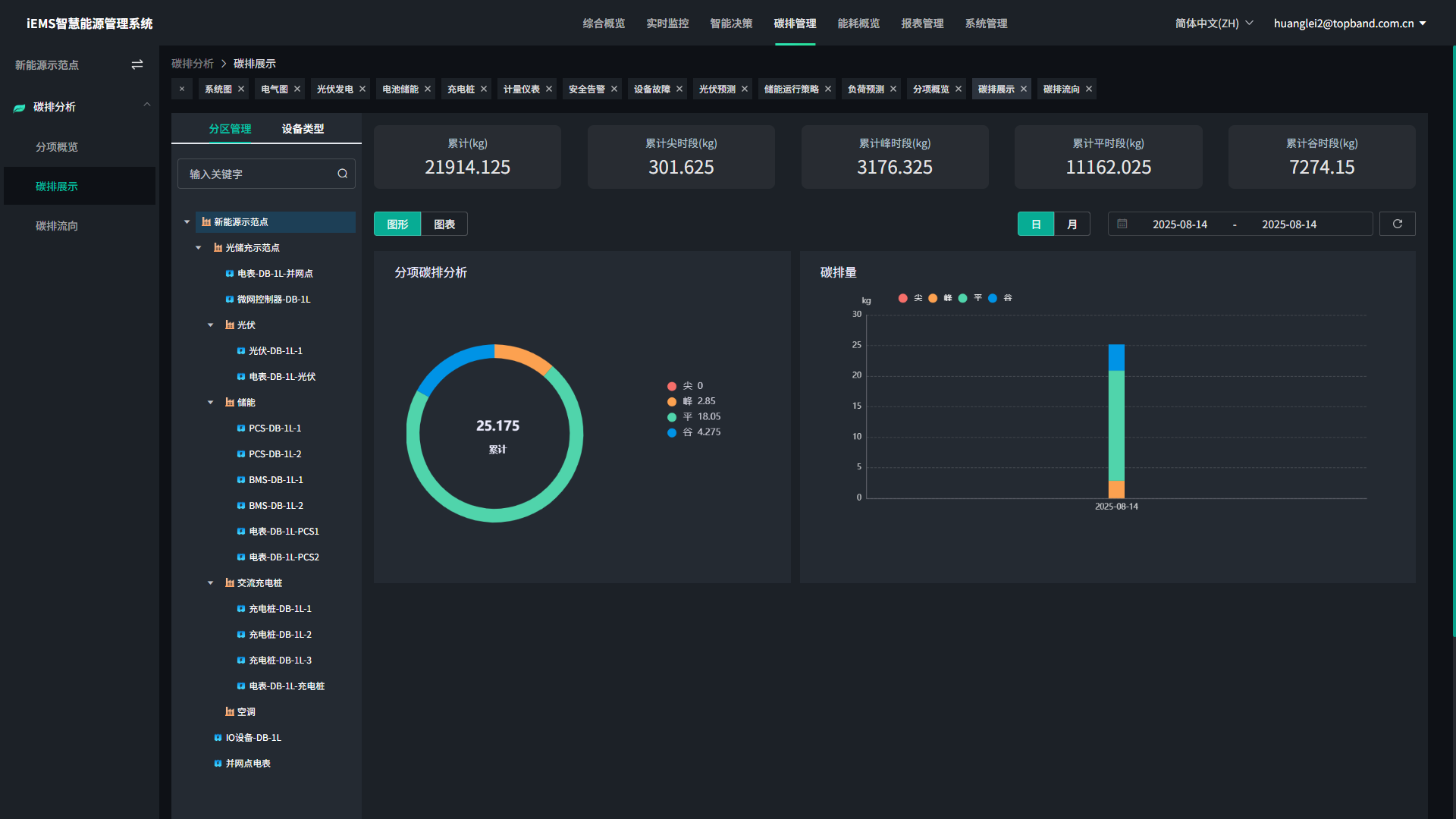Open the 能耗概览 menu item

858,23
